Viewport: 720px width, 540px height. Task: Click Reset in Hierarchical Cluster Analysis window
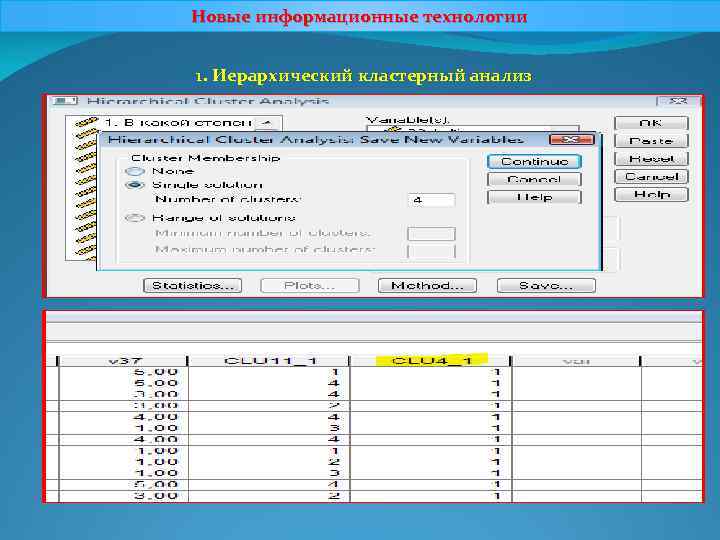(x=651, y=159)
